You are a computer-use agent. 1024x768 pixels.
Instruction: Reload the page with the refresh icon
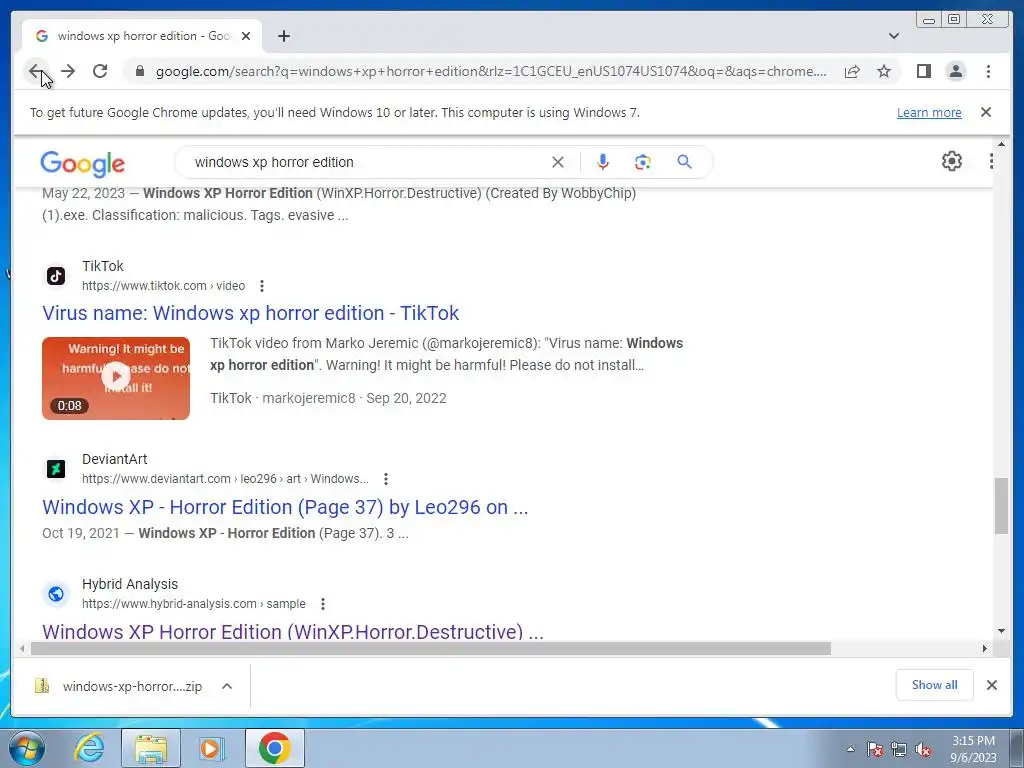coord(100,71)
